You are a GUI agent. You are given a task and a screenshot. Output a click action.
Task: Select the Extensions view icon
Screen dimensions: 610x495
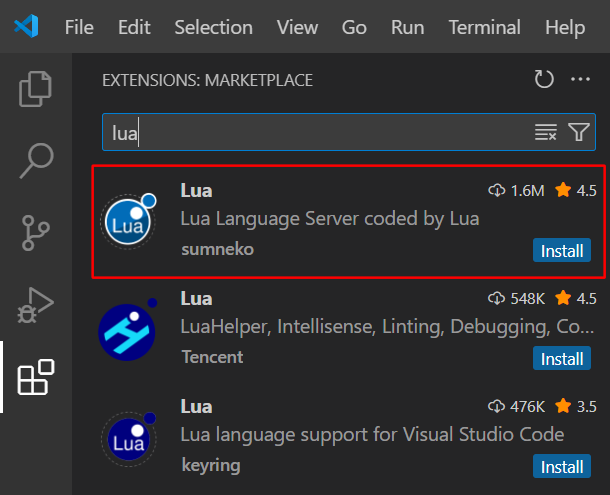pos(36,377)
